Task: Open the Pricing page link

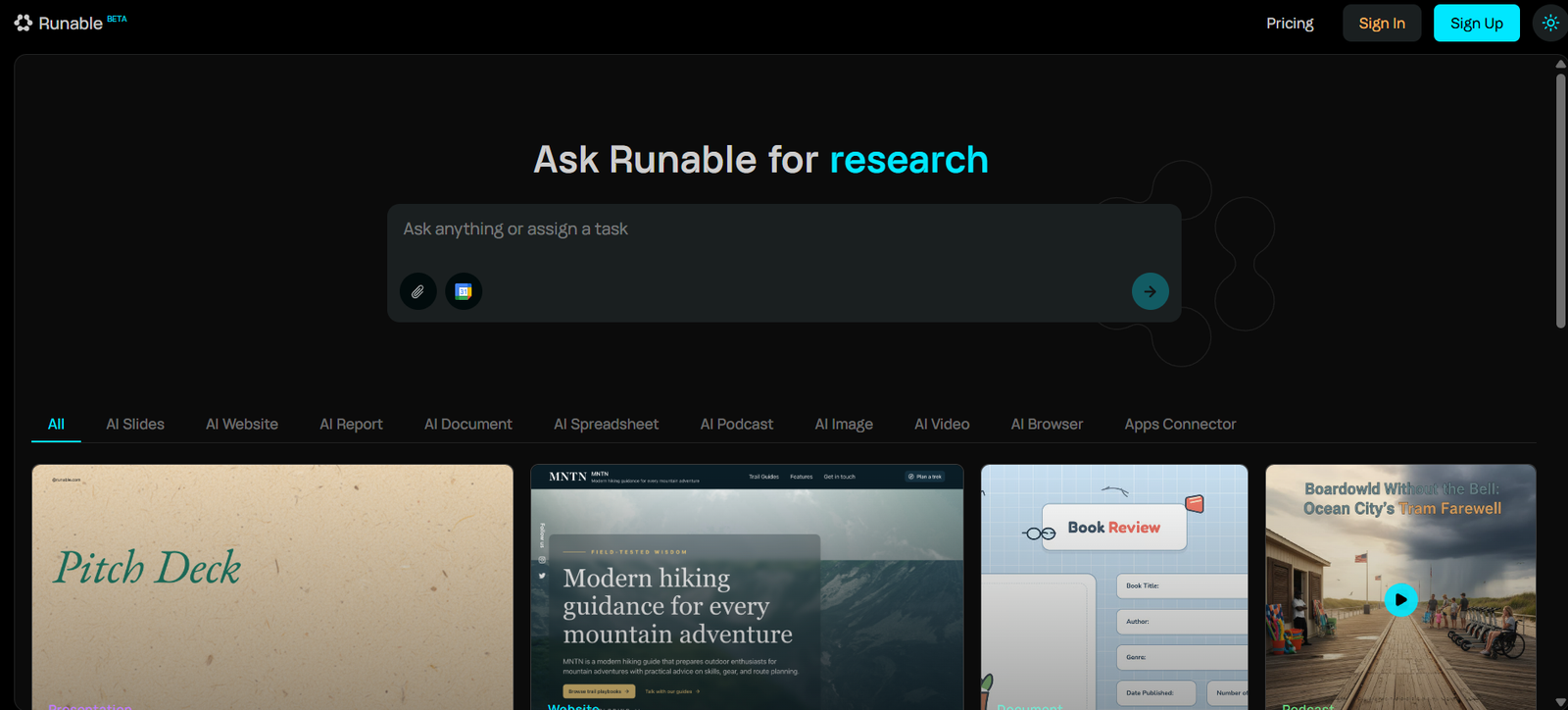Action: tap(1290, 23)
